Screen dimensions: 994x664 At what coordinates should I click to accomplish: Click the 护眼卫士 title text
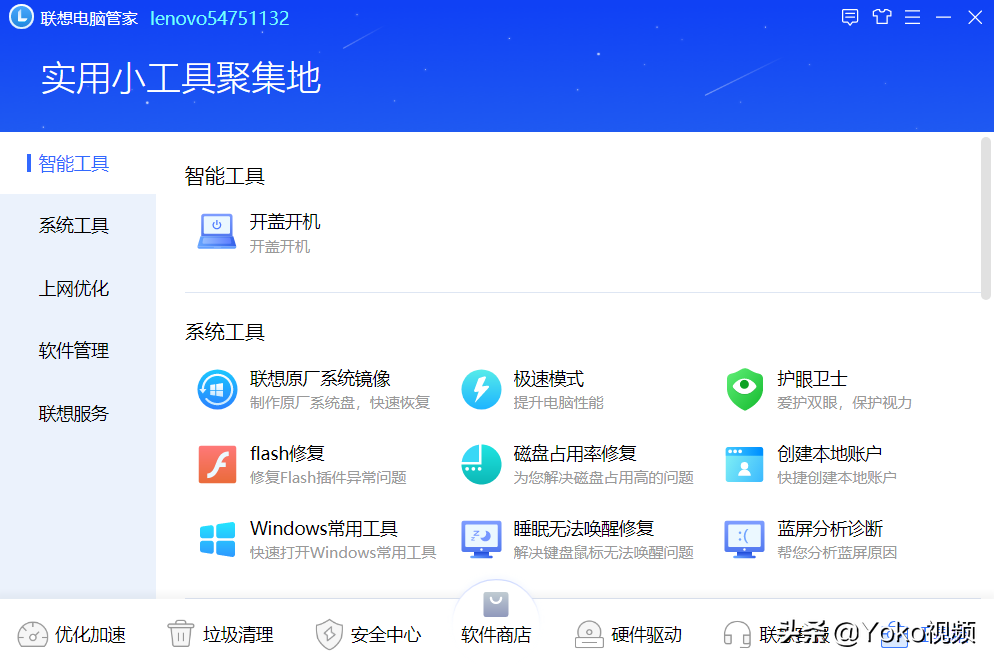812,379
